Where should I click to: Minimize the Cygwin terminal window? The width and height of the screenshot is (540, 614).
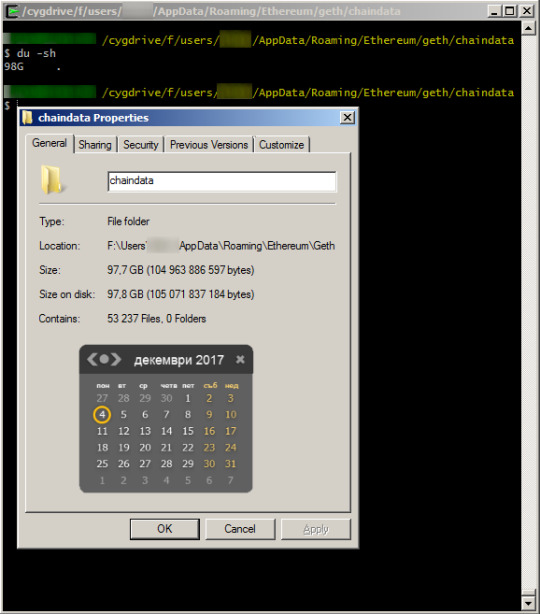coord(494,11)
